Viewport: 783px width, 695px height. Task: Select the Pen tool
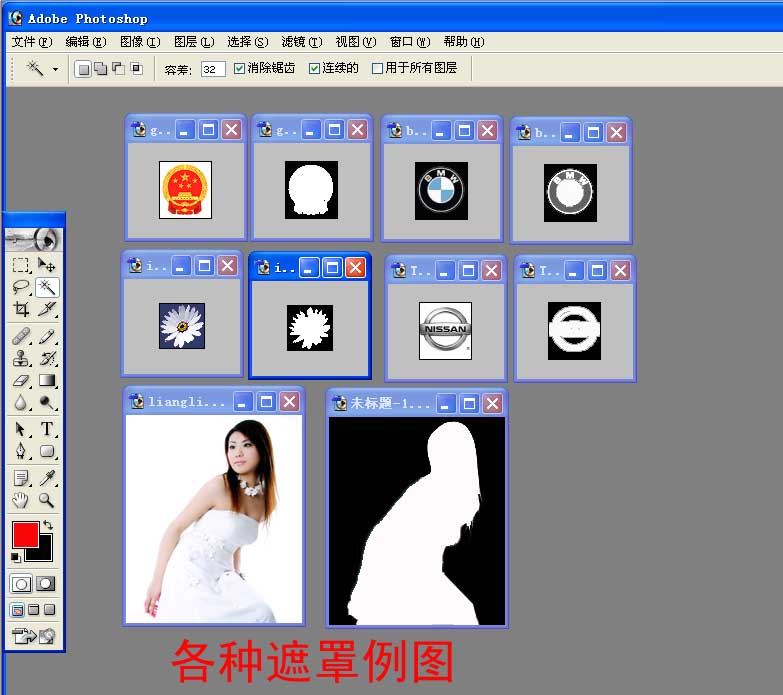[21, 451]
